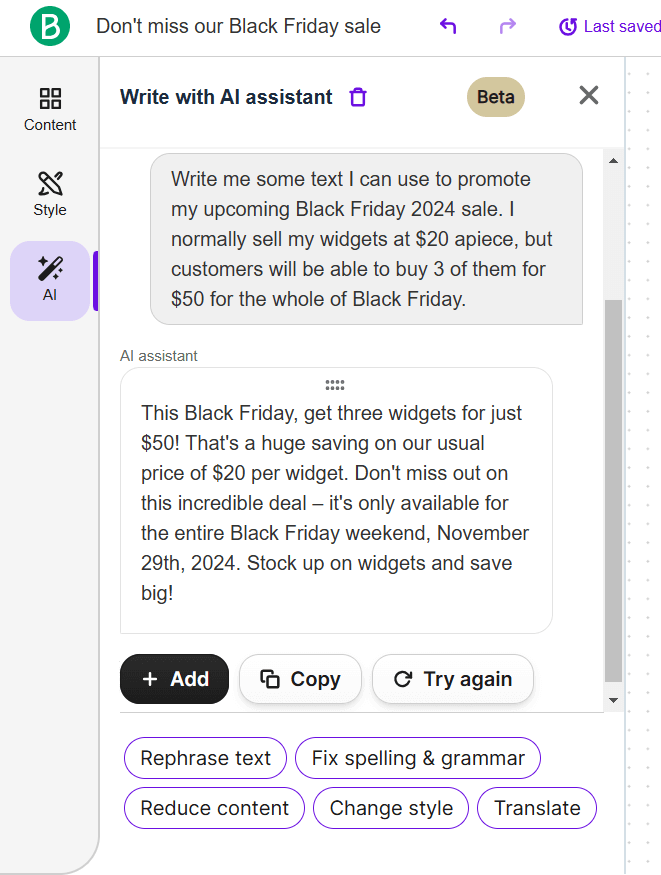661x875 pixels.
Task: Click the Reduce content chip
Action: [214, 808]
